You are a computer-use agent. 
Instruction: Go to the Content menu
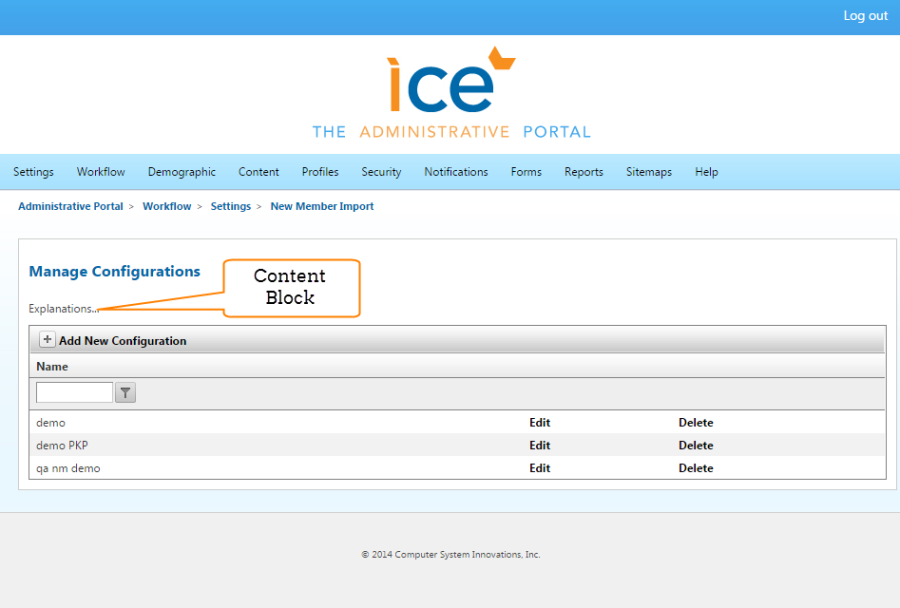[258, 172]
